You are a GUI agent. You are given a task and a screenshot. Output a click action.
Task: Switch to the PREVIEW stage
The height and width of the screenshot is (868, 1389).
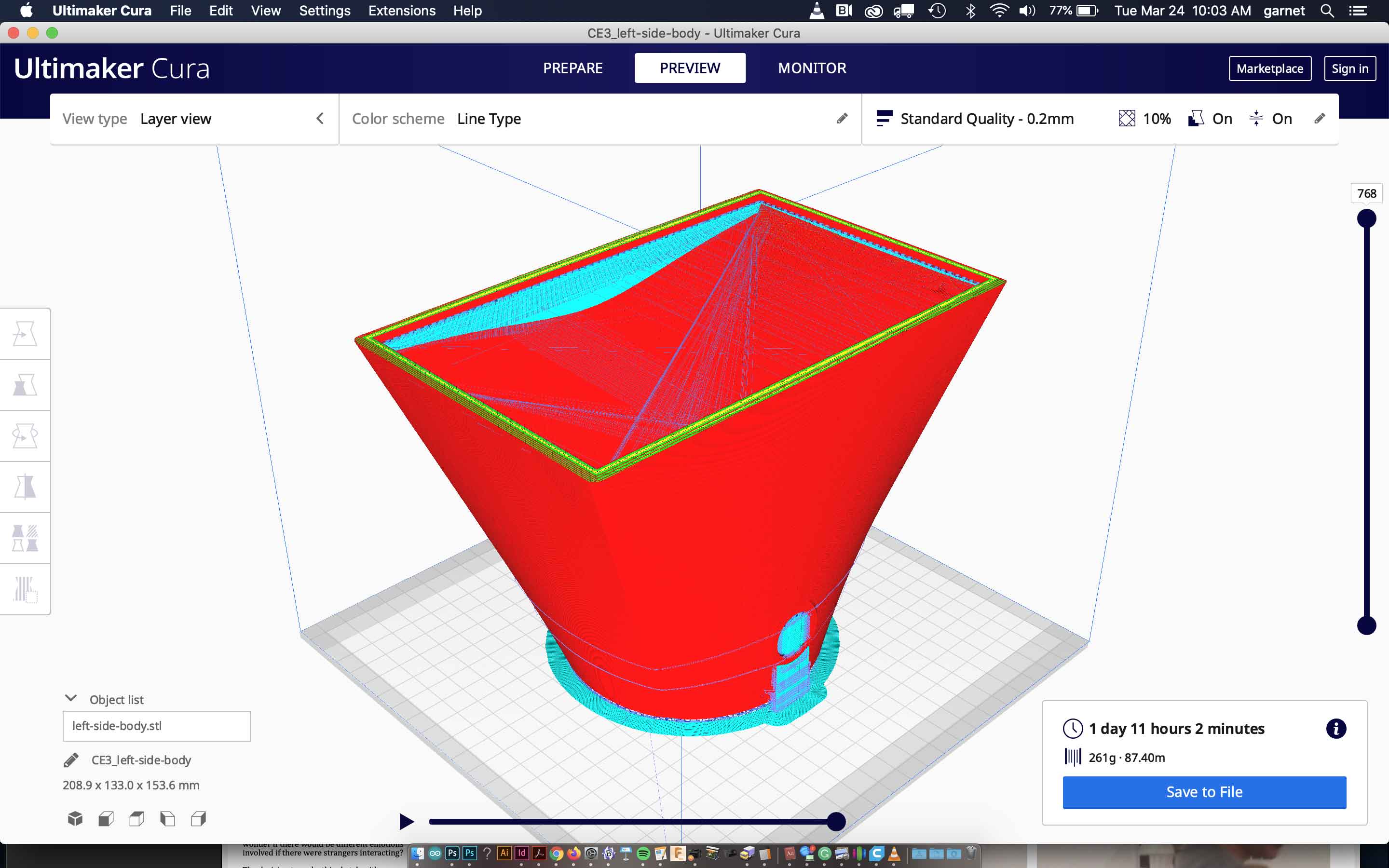click(690, 68)
